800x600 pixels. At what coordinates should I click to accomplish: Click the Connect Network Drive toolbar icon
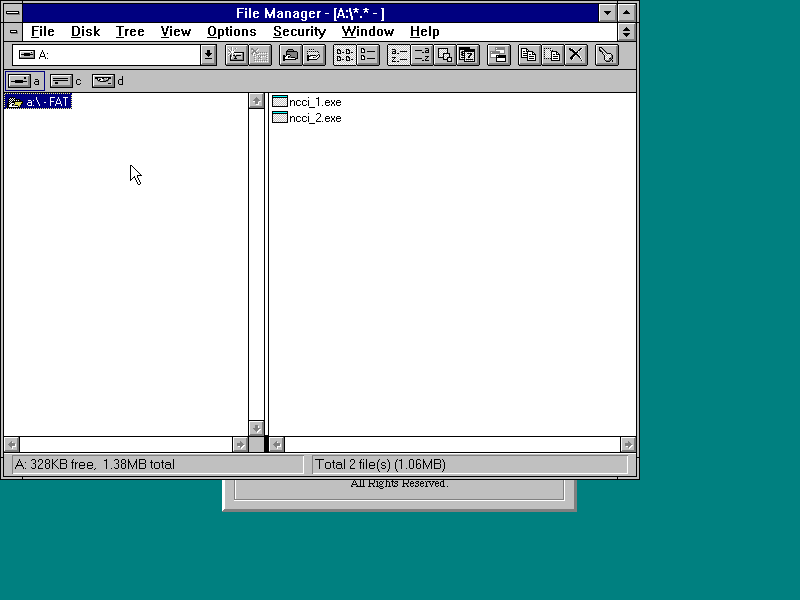(x=236, y=55)
